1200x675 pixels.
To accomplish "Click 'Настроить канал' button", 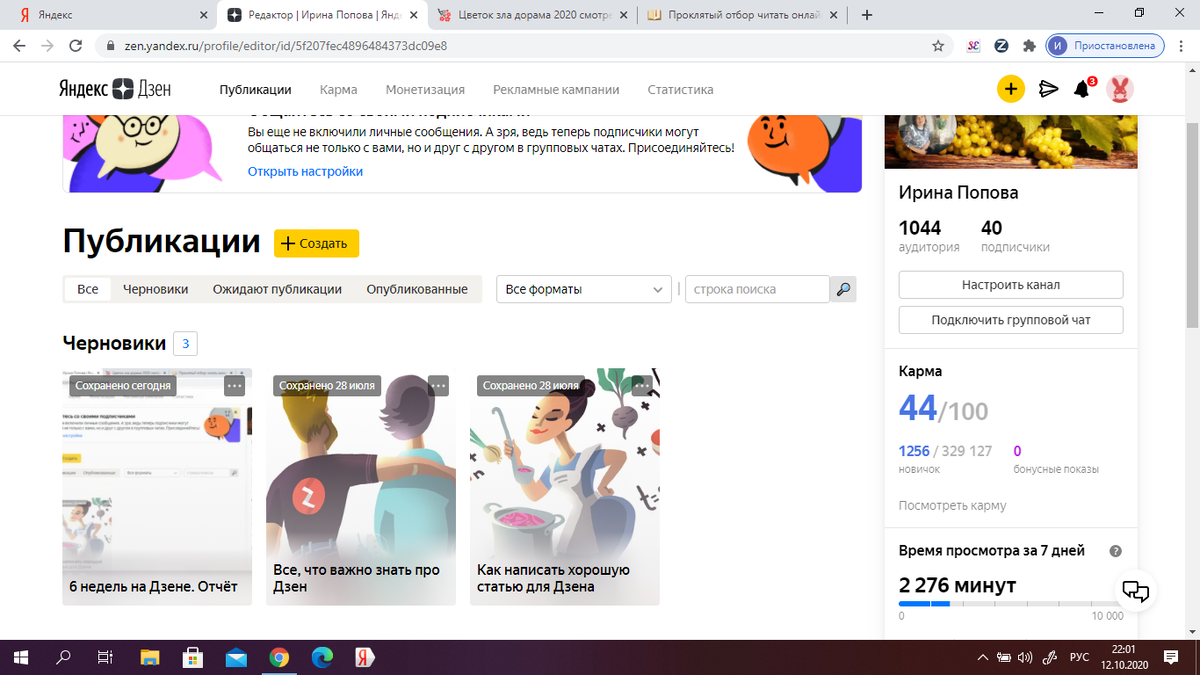I will click(1011, 285).
